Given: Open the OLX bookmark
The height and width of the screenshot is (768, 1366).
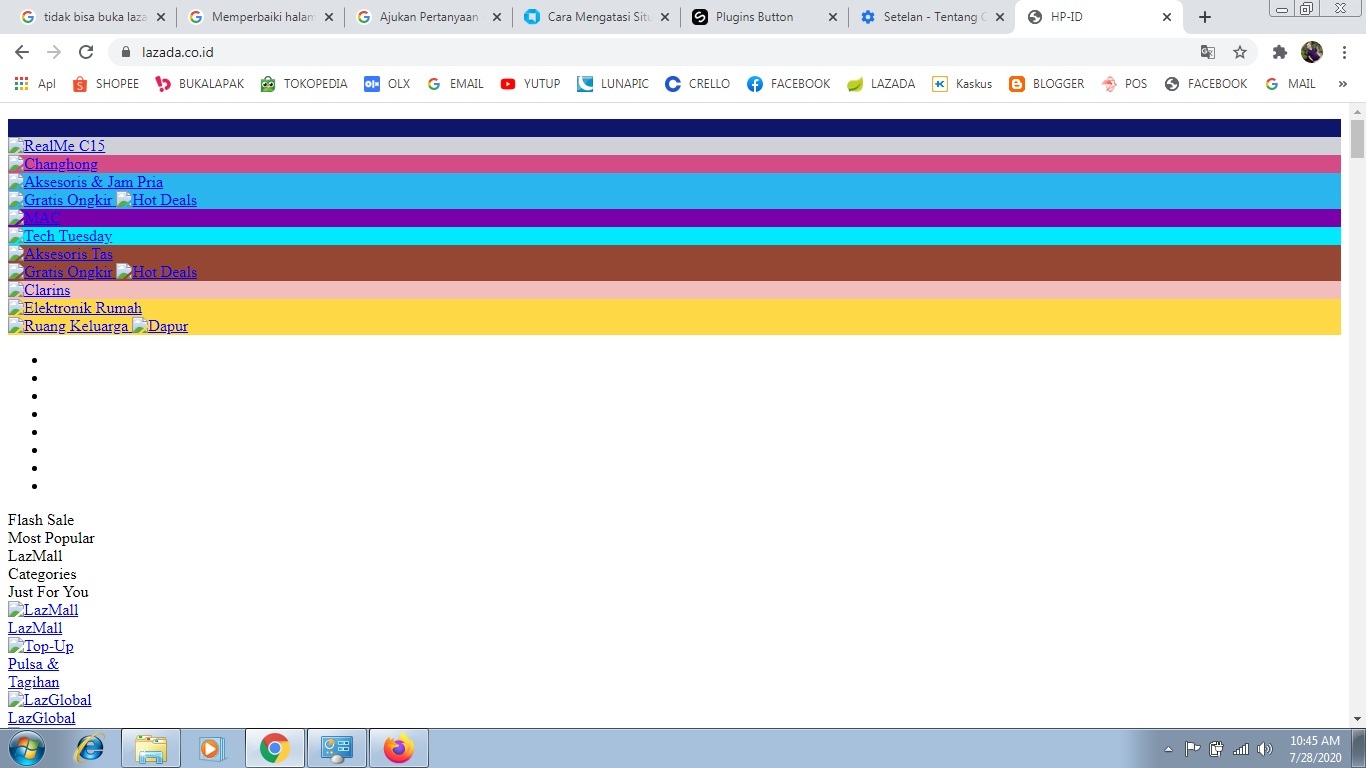Looking at the screenshot, I should tap(387, 84).
